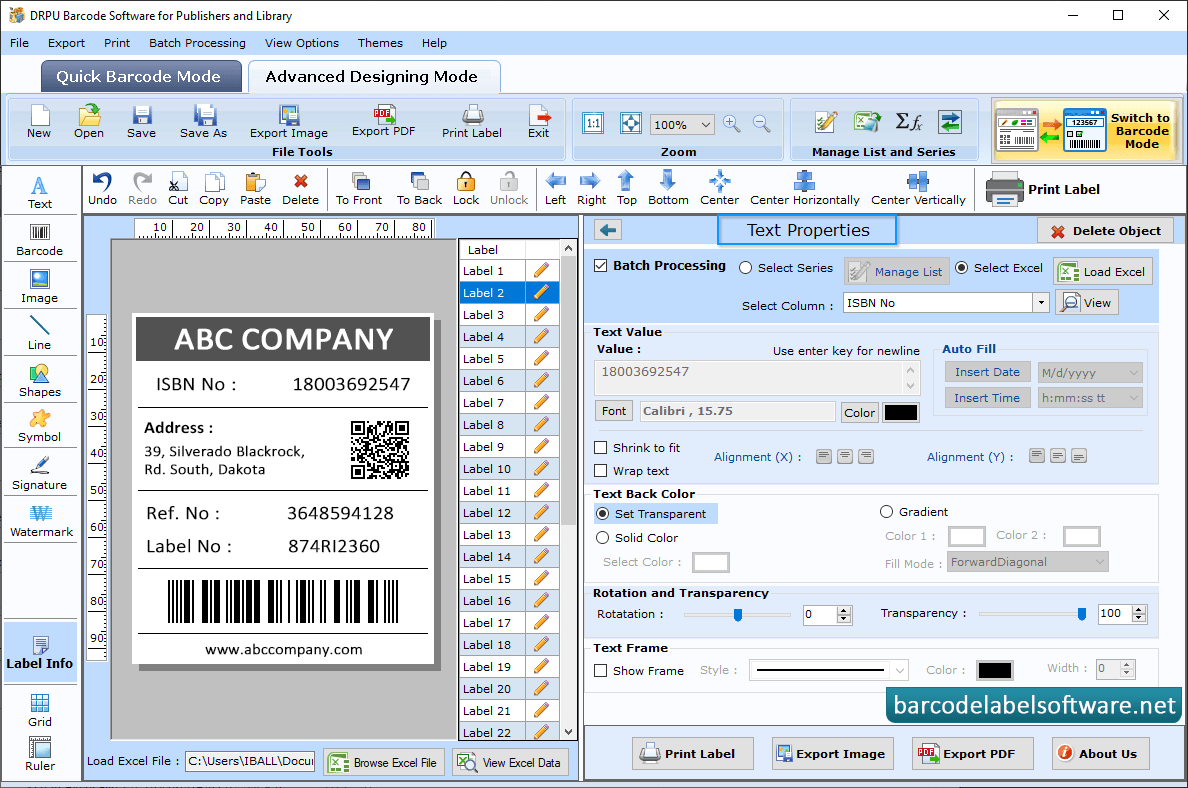
Task: Bring object To Front
Action: pos(359,189)
